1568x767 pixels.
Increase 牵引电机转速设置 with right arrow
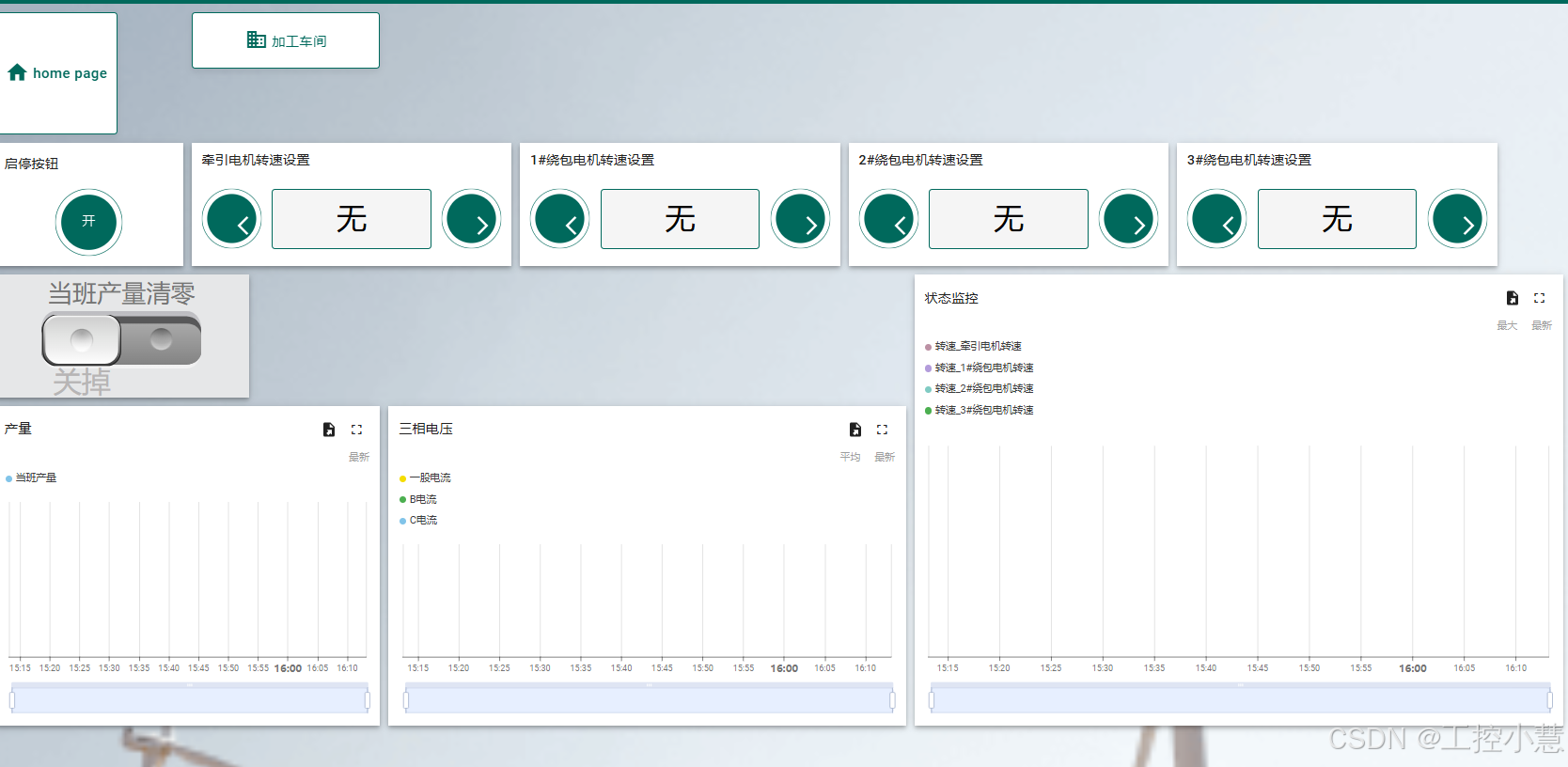click(472, 219)
